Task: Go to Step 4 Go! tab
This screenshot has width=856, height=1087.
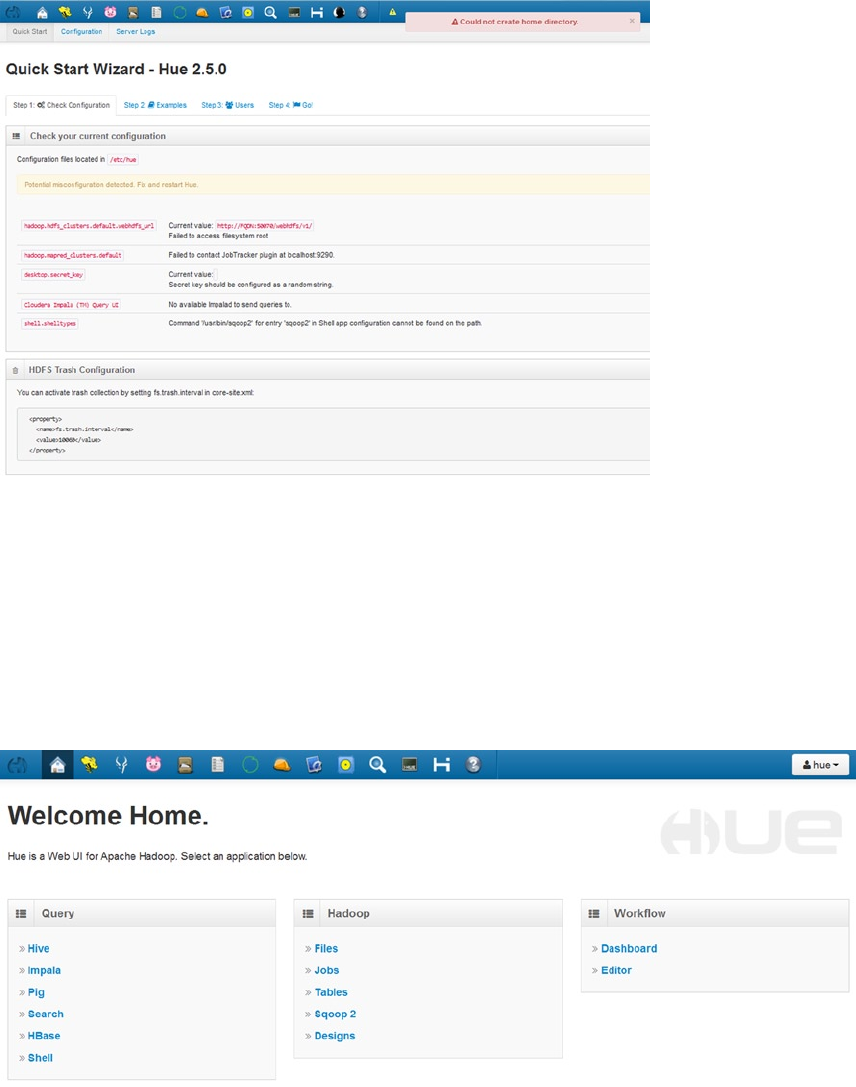Action: [290, 105]
